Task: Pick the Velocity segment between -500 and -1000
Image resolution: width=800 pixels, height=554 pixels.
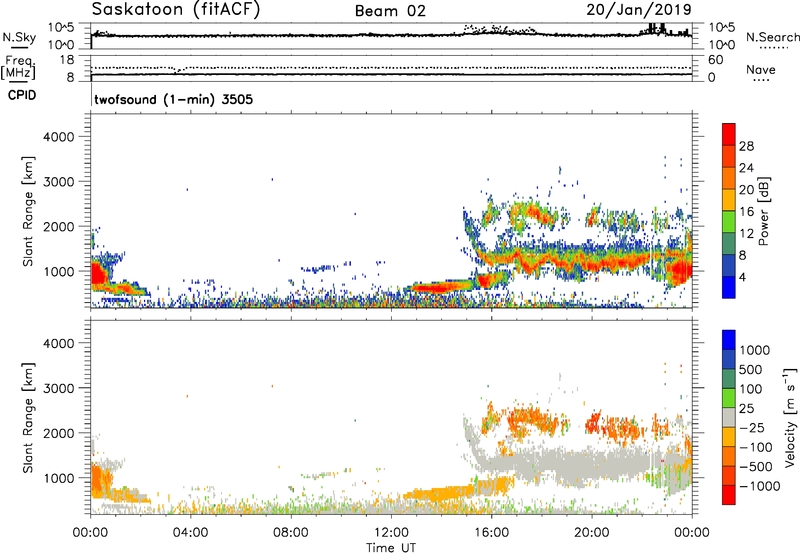Action: [729, 475]
